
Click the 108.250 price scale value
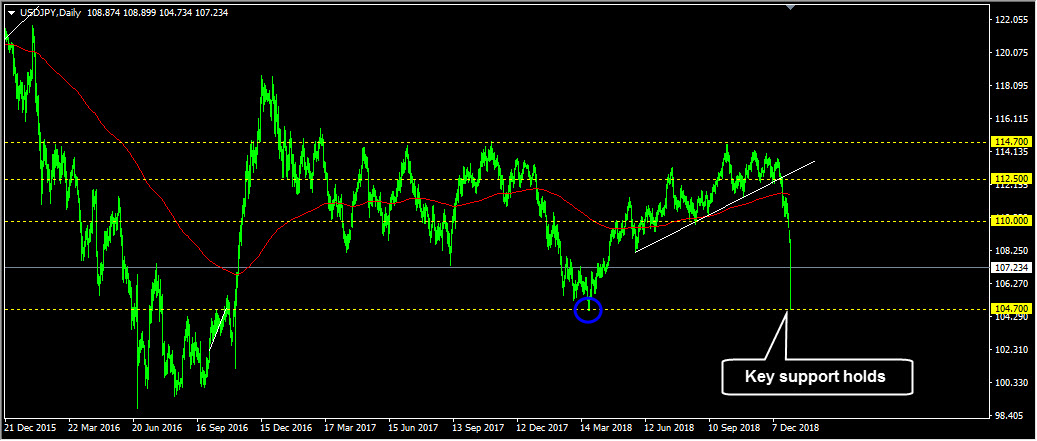(x=1011, y=251)
